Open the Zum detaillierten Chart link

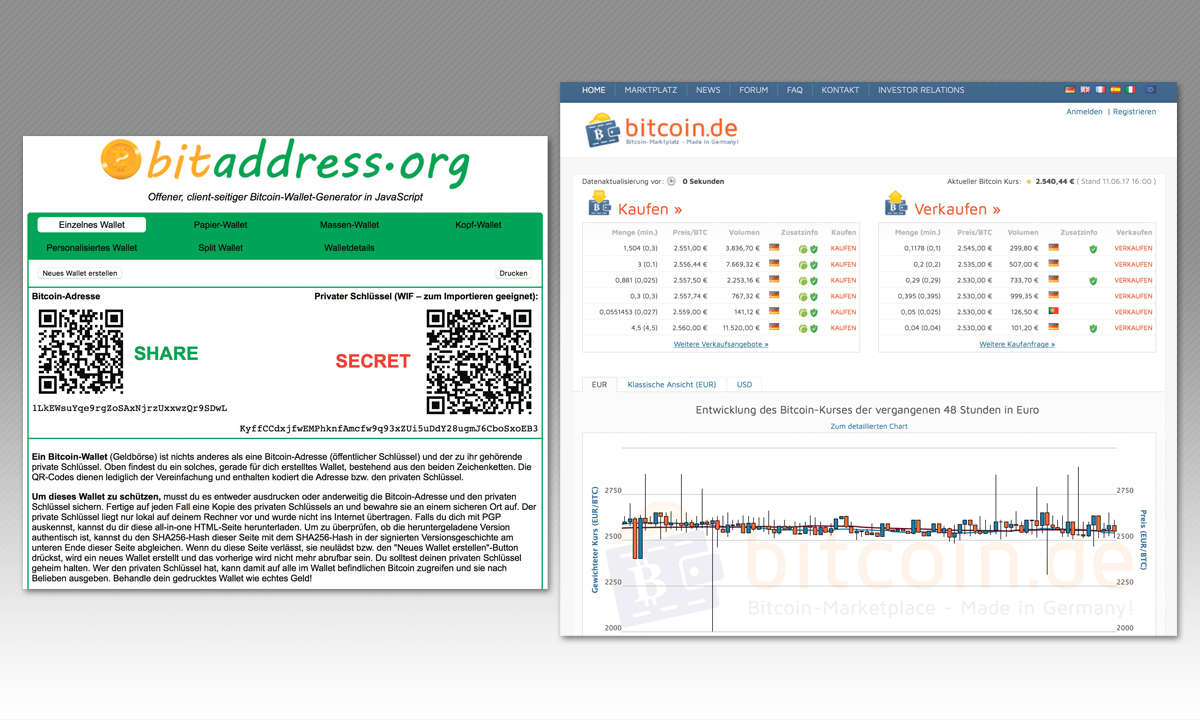click(869, 427)
